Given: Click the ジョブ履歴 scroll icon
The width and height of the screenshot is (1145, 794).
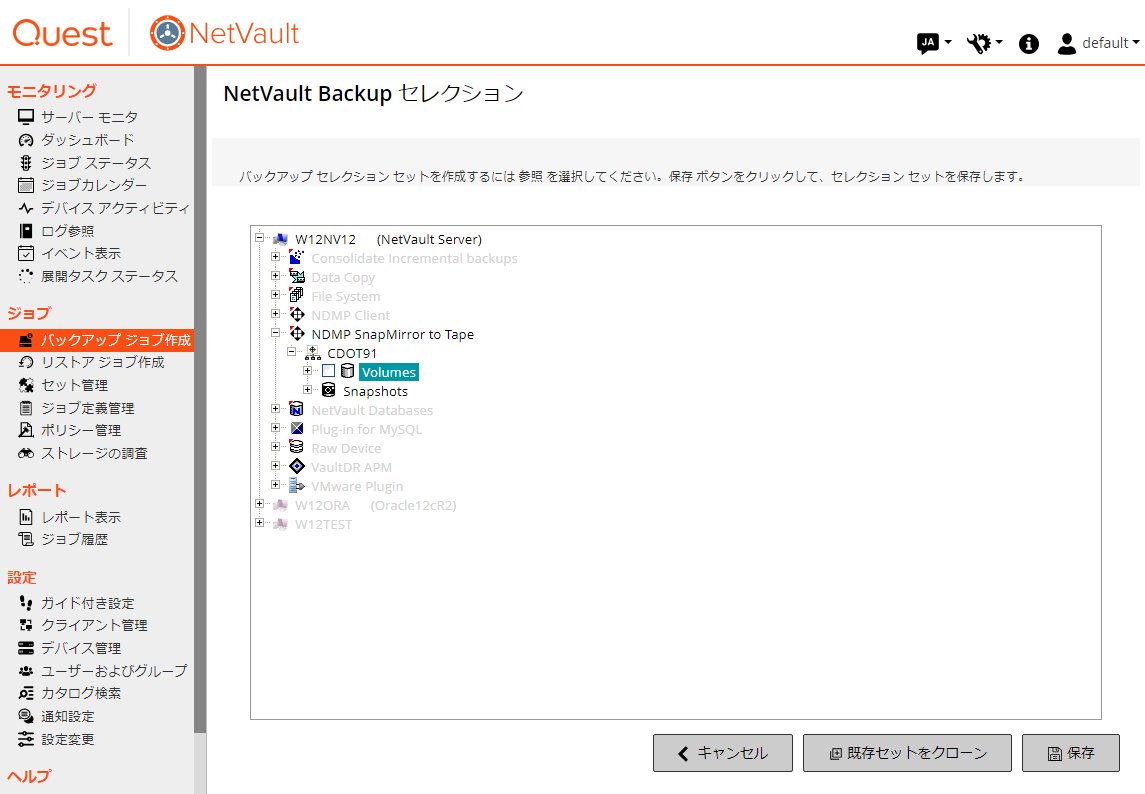Looking at the screenshot, I should [26, 539].
